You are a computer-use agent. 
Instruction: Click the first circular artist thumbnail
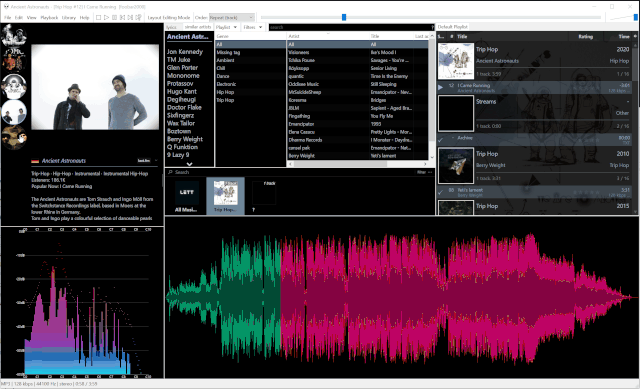(13, 36)
